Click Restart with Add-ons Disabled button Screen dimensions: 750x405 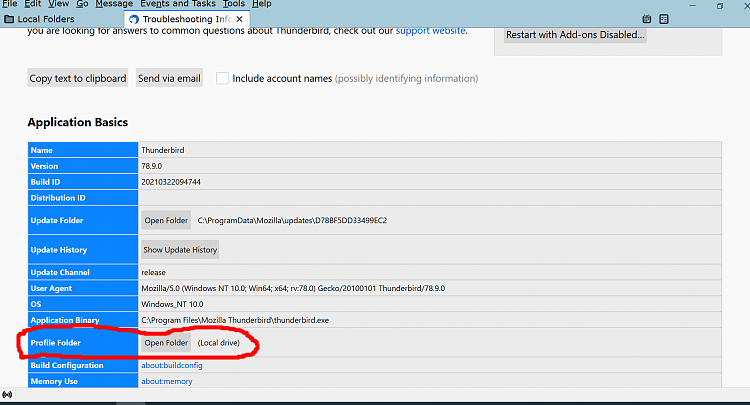(575, 35)
